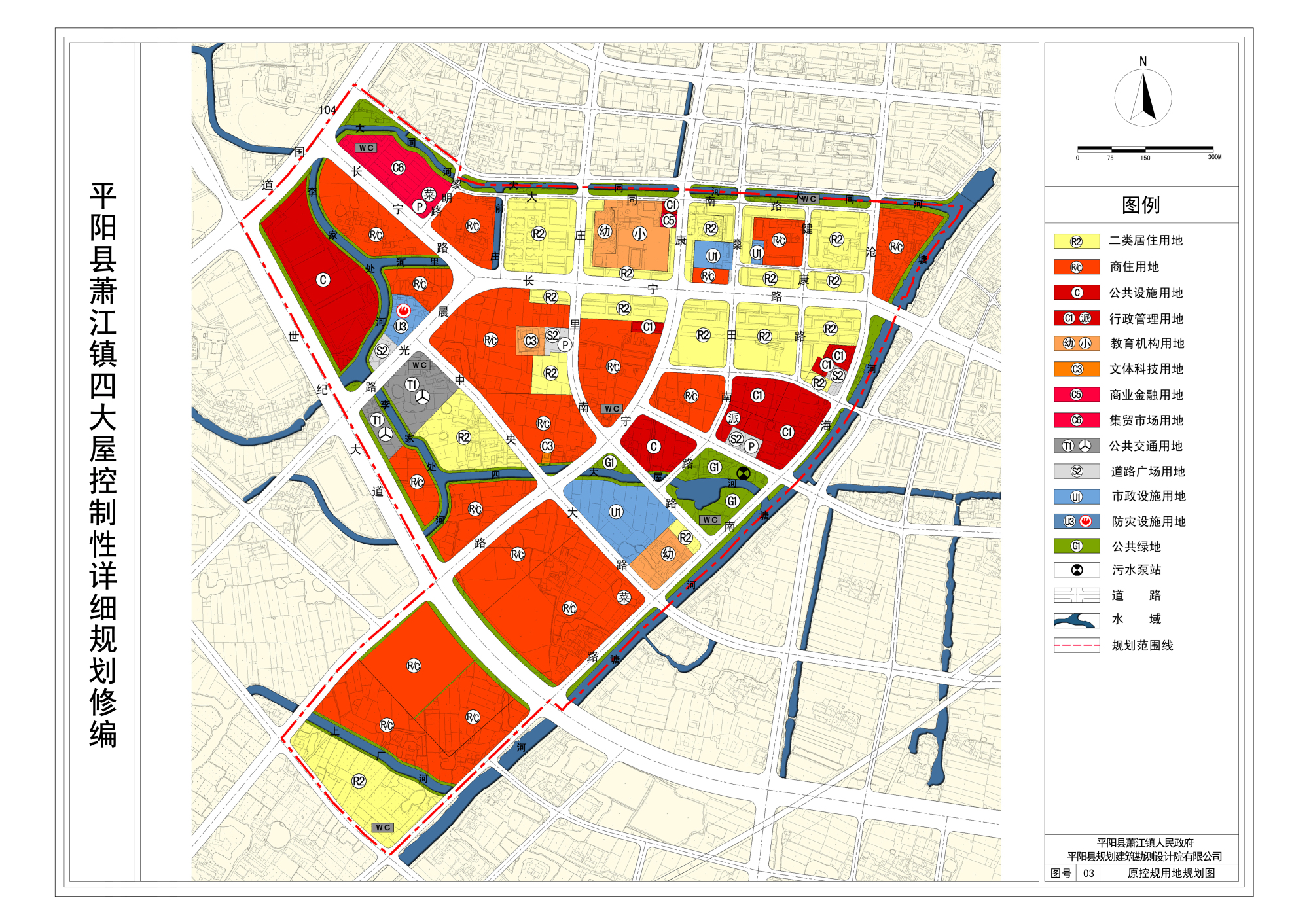The width and height of the screenshot is (1309, 924).
Task: Click the 商业金融用地 legend swatch
Action: coord(1077,395)
